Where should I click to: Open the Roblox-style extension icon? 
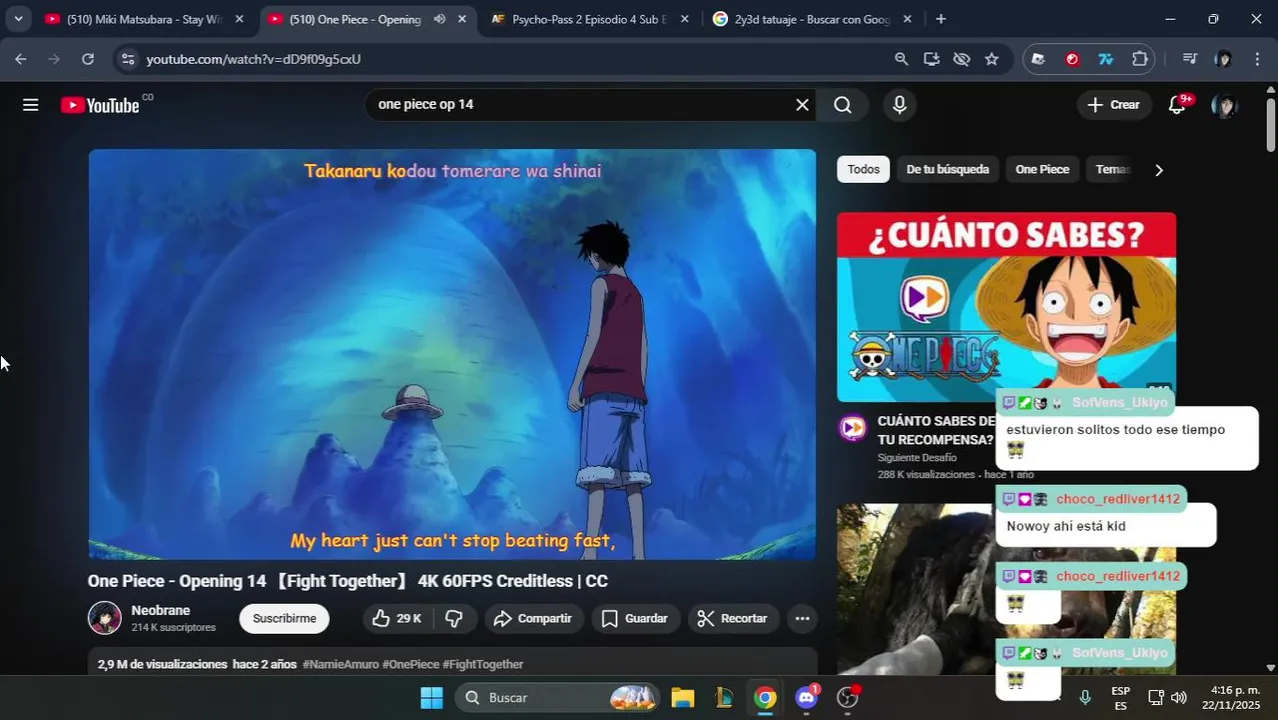(1038, 59)
